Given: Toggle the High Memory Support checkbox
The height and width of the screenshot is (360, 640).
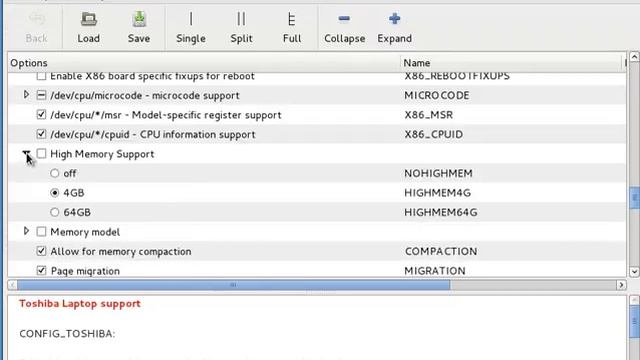Looking at the screenshot, I should [41, 154].
